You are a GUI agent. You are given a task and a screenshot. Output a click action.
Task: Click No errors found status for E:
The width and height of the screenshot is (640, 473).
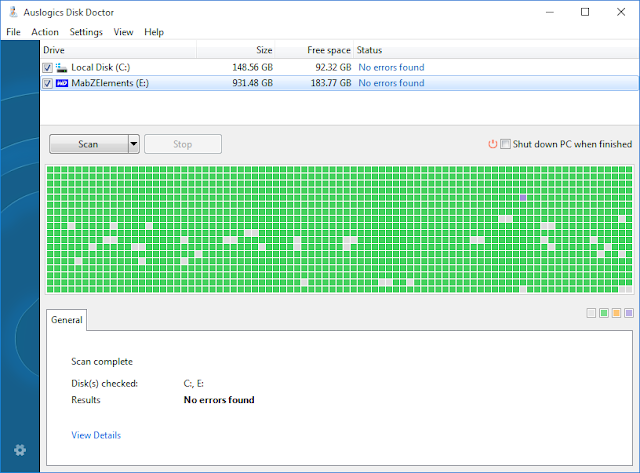(391, 83)
